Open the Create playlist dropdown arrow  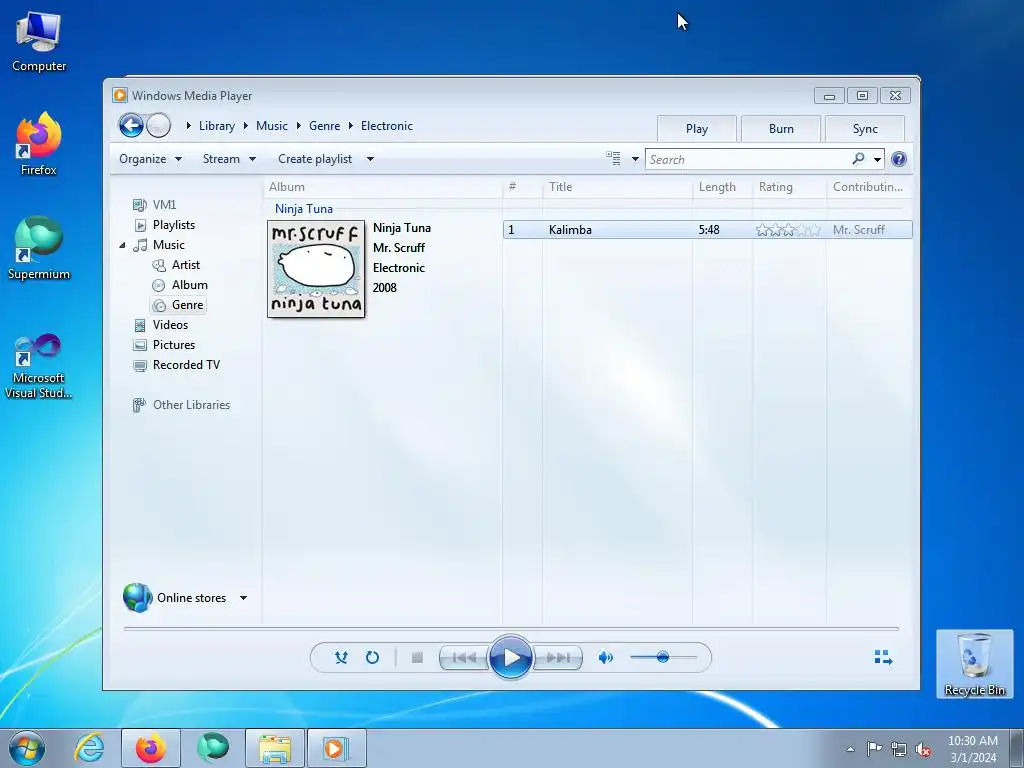[x=370, y=159]
